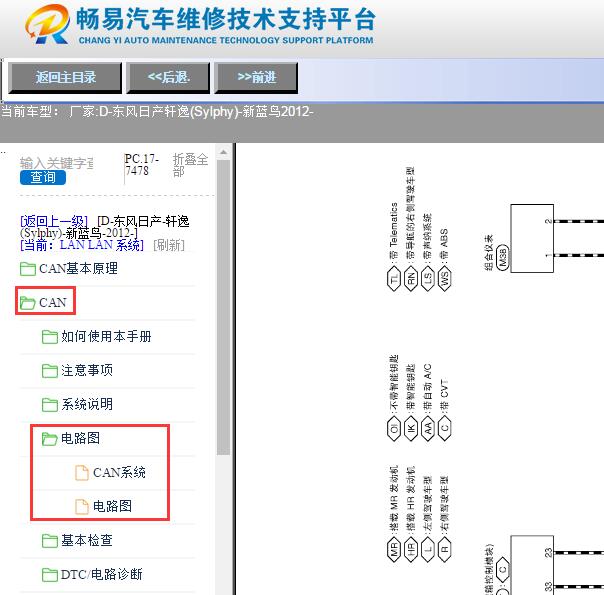Click the sidebar scrollbar up arrow
Image resolution: width=604 pixels, height=595 pixels.
pos(223,152)
